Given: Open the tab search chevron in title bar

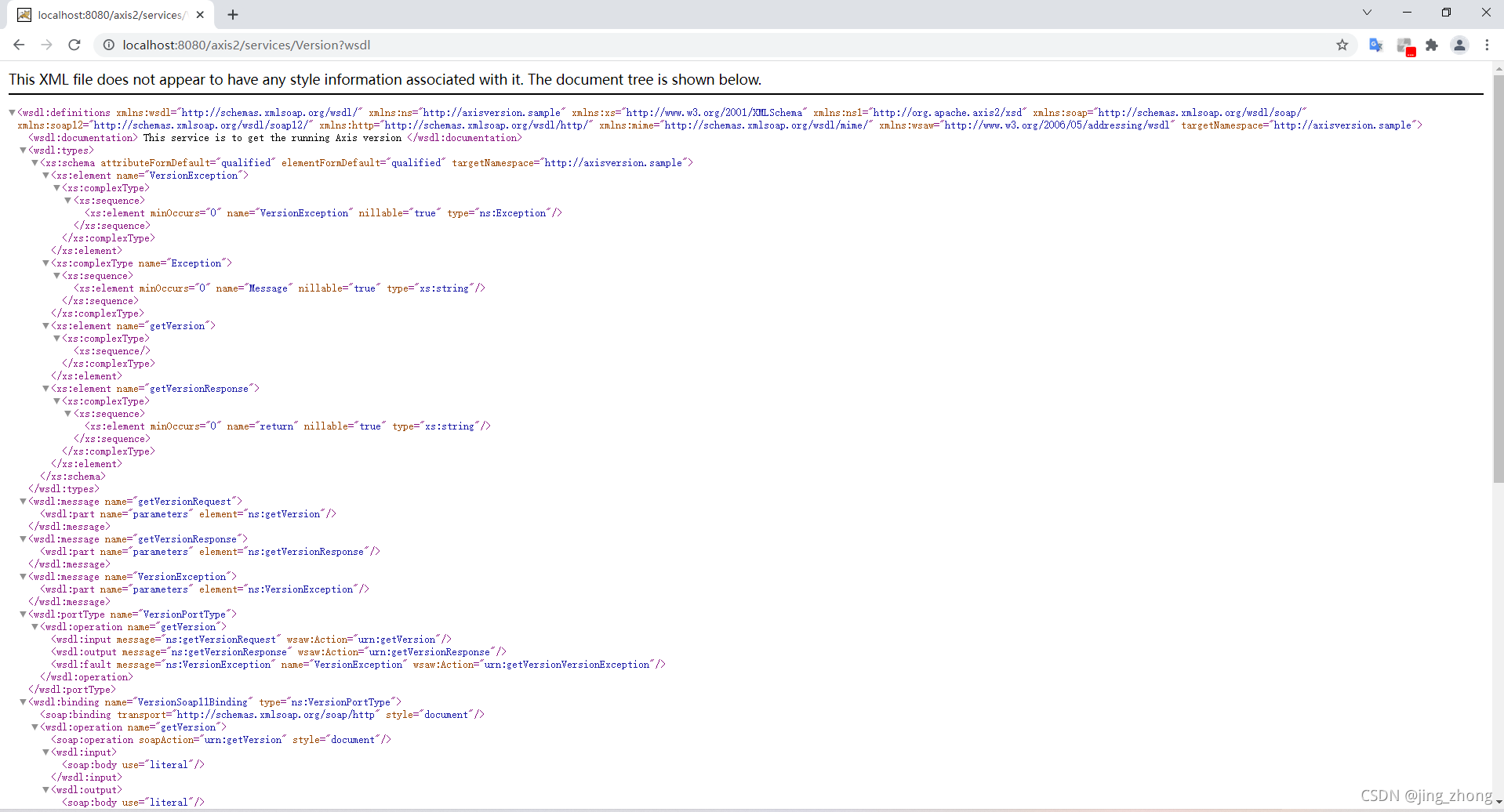Looking at the screenshot, I should point(1367,12).
